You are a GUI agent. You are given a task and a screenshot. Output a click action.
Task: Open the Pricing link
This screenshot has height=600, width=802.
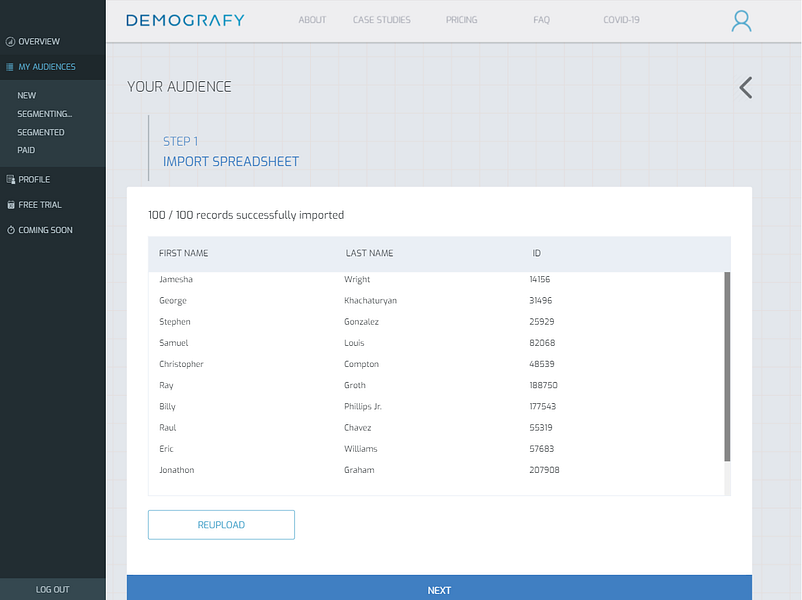[461, 20]
